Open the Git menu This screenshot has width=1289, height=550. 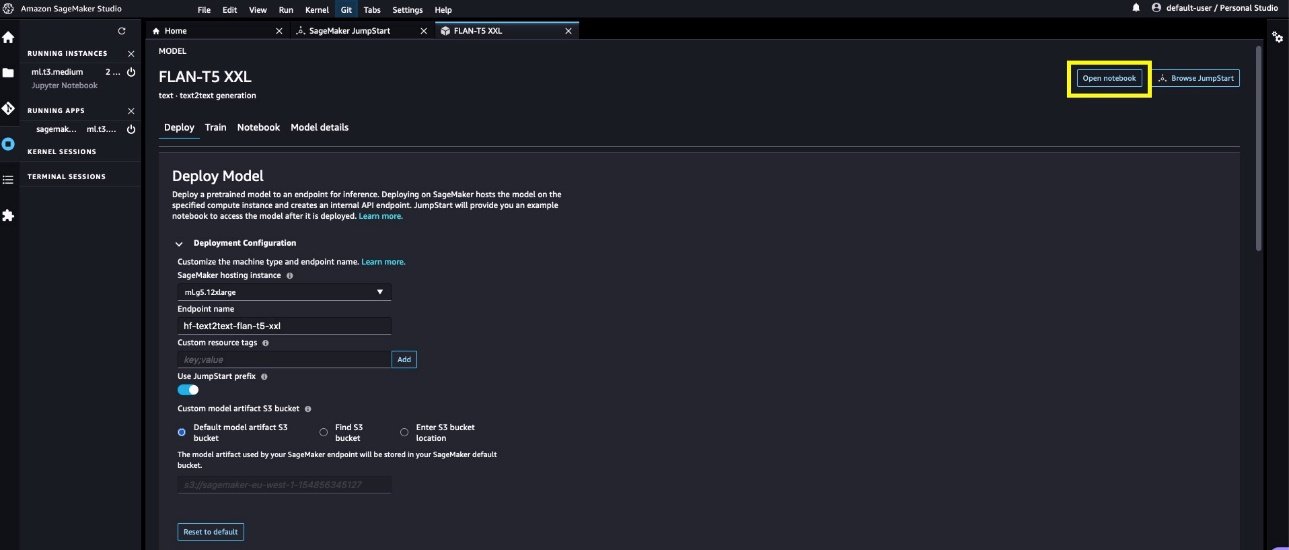pos(346,9)
